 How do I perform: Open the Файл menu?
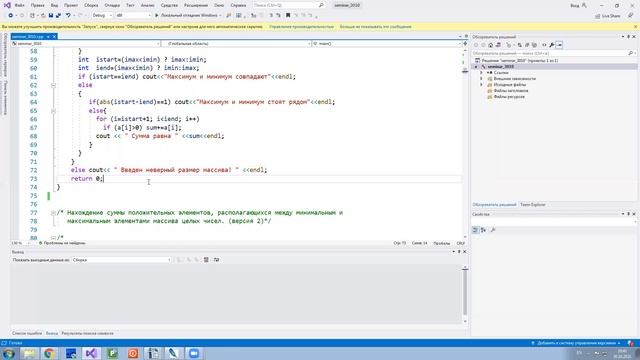pyautogui.click(x=20, y=5)
